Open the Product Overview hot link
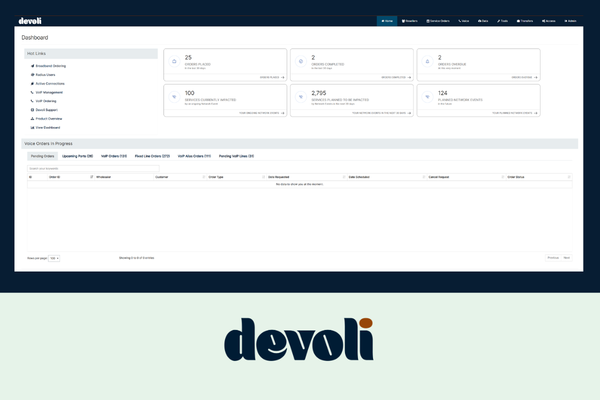The height and width of the screenshot is (400, 600). coord(46,119)
